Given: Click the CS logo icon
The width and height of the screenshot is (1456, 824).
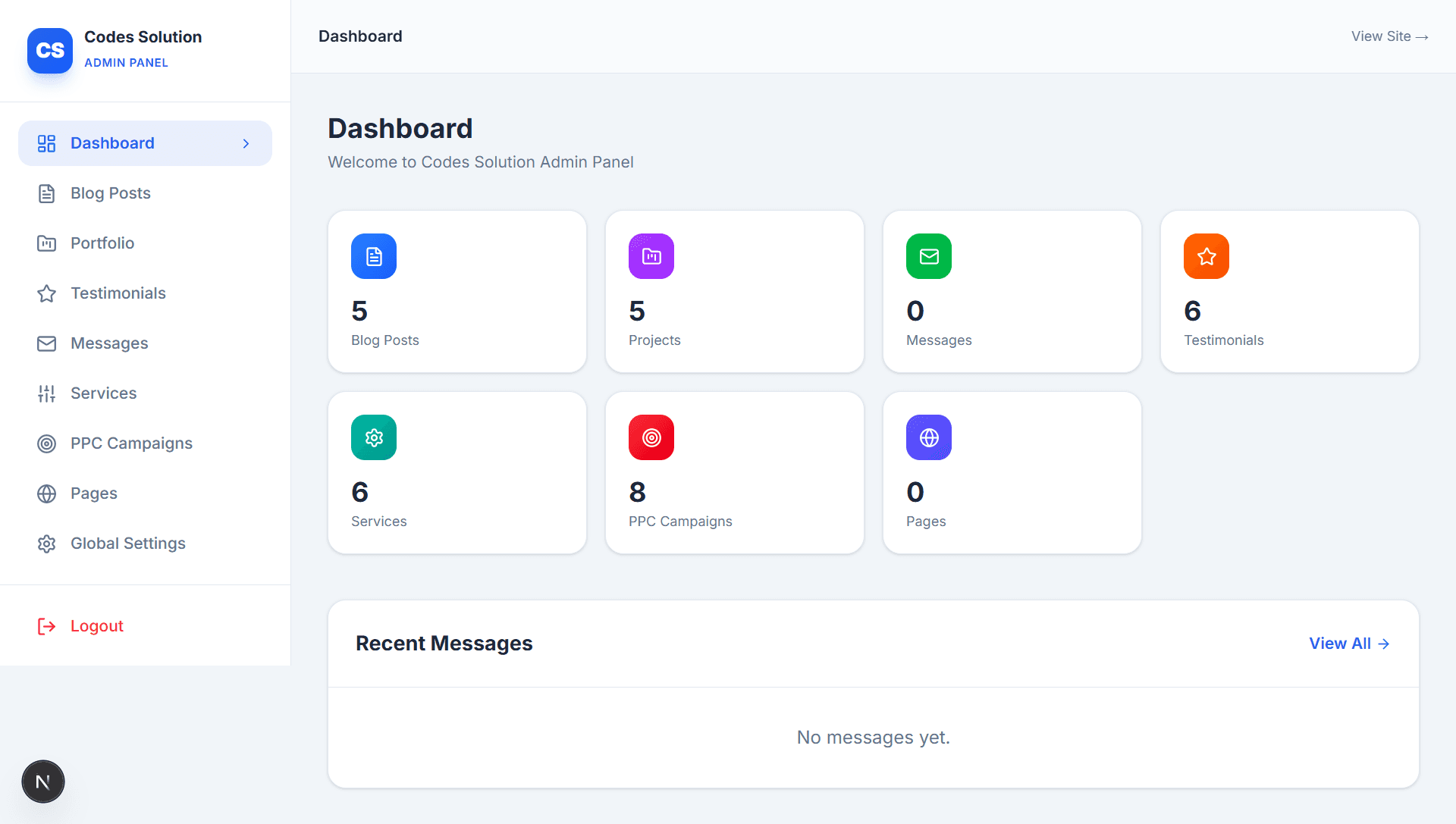Looking at the screenshot, I should (50, 51).
